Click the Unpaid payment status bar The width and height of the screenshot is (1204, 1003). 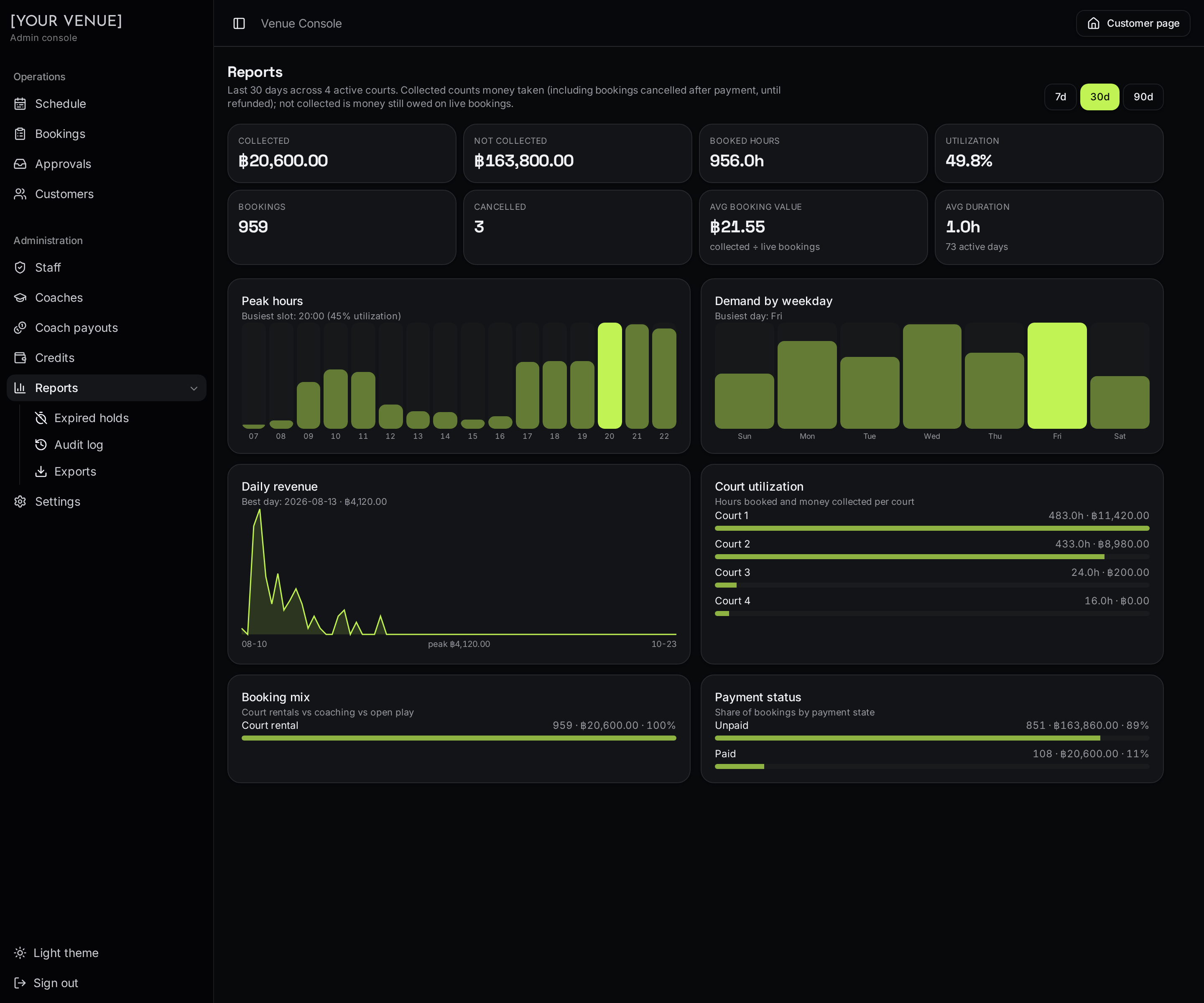coord(932,738)
